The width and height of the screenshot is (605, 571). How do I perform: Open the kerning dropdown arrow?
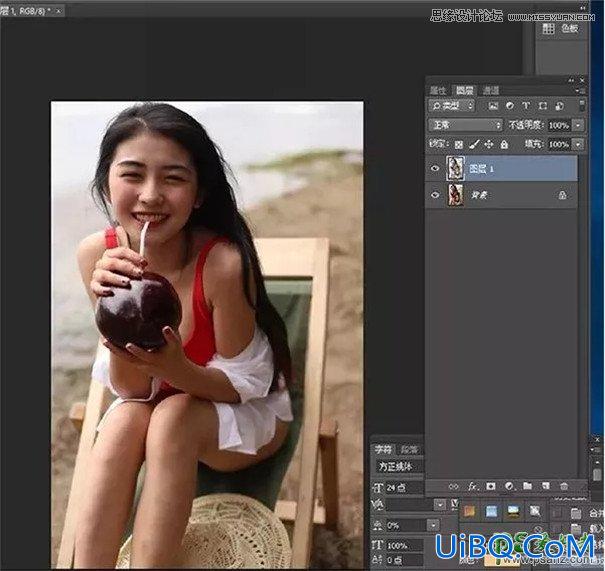click(439, 504)
